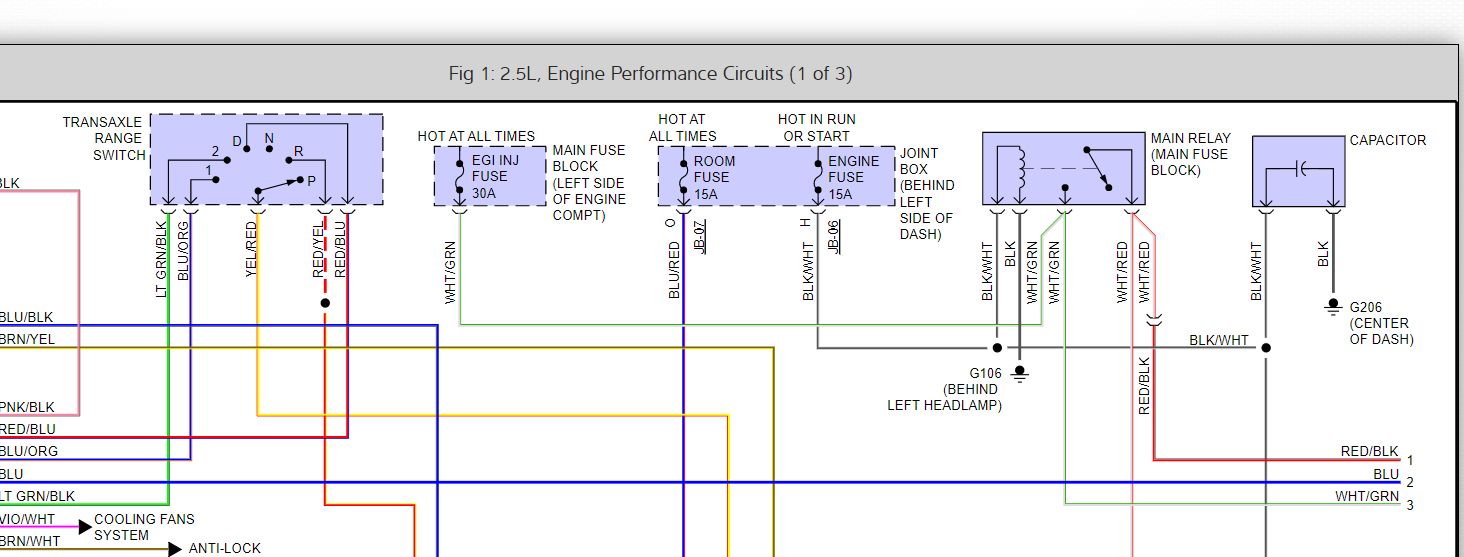
Task: Click the Main Relay component box
Action: coord(1063,168)
